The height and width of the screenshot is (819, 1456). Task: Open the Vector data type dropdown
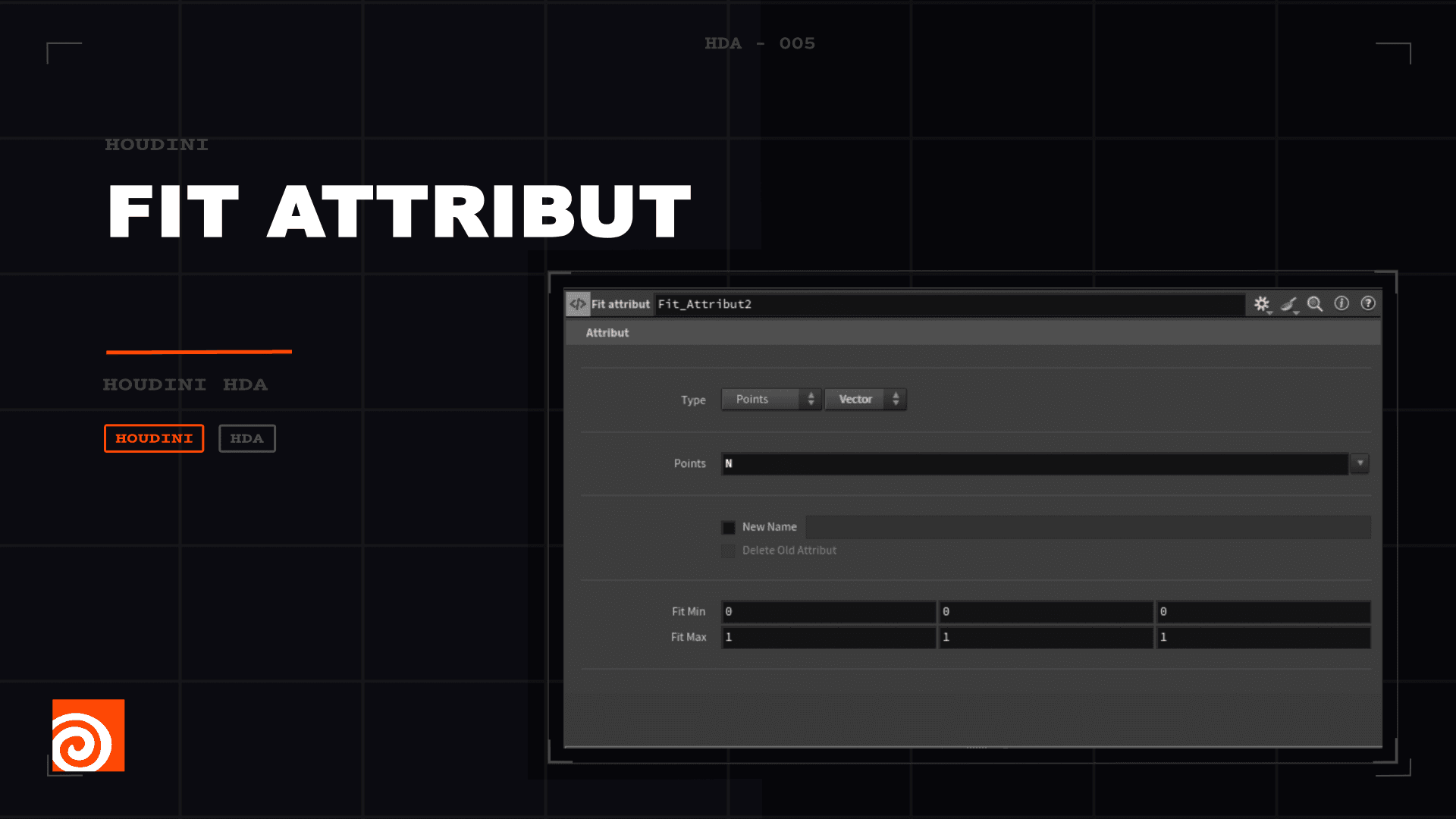pos(865,399)
